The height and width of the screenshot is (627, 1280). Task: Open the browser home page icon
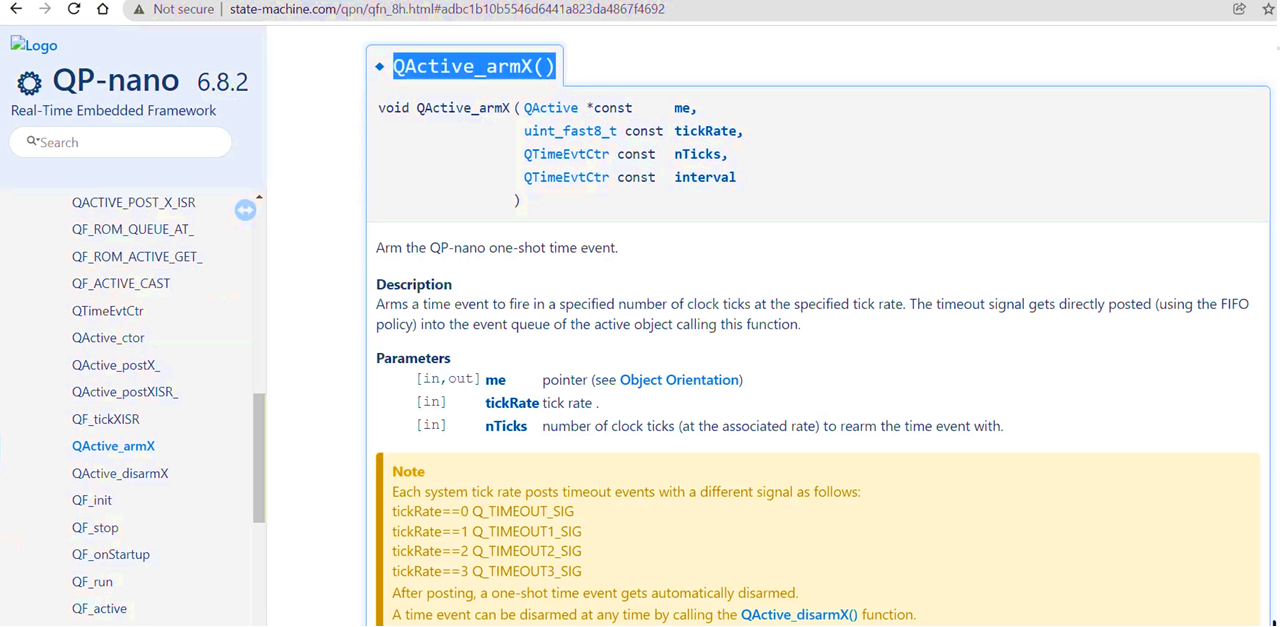pos(103,9)
